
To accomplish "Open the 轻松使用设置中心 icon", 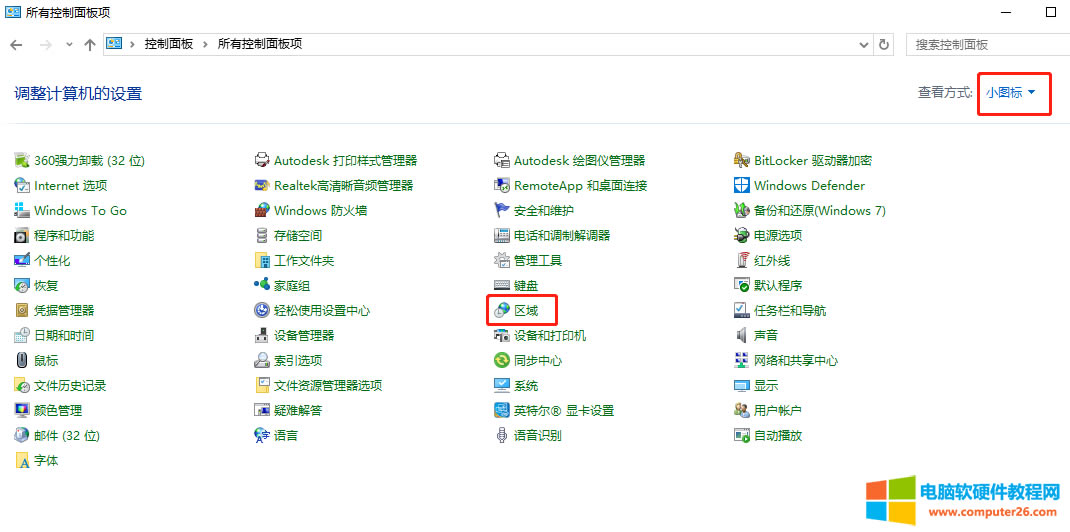I will (x=262, y=311).
